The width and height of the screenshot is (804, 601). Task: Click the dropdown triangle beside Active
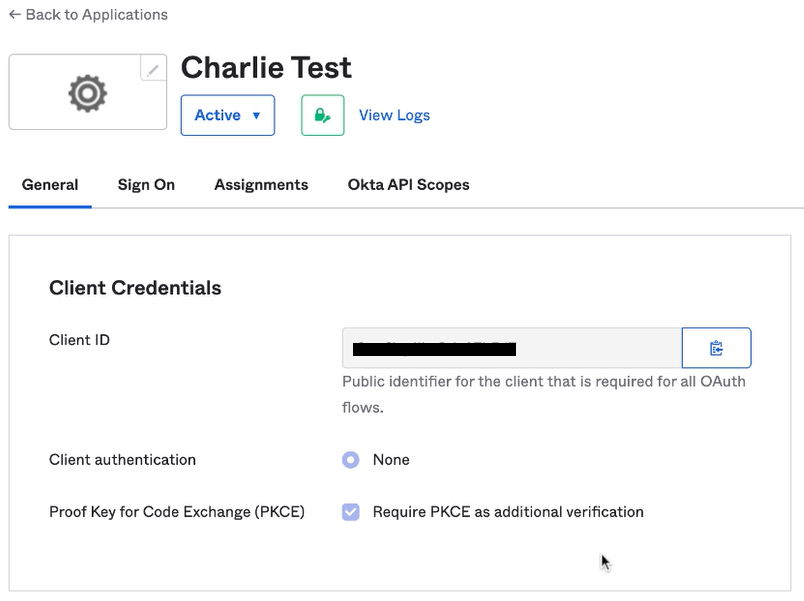(256, 115)
